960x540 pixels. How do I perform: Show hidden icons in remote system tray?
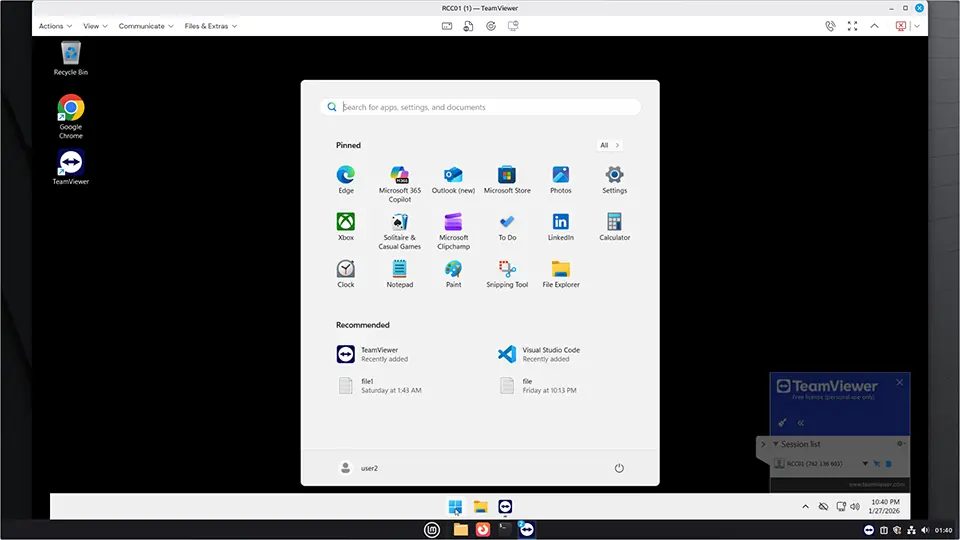805,506
